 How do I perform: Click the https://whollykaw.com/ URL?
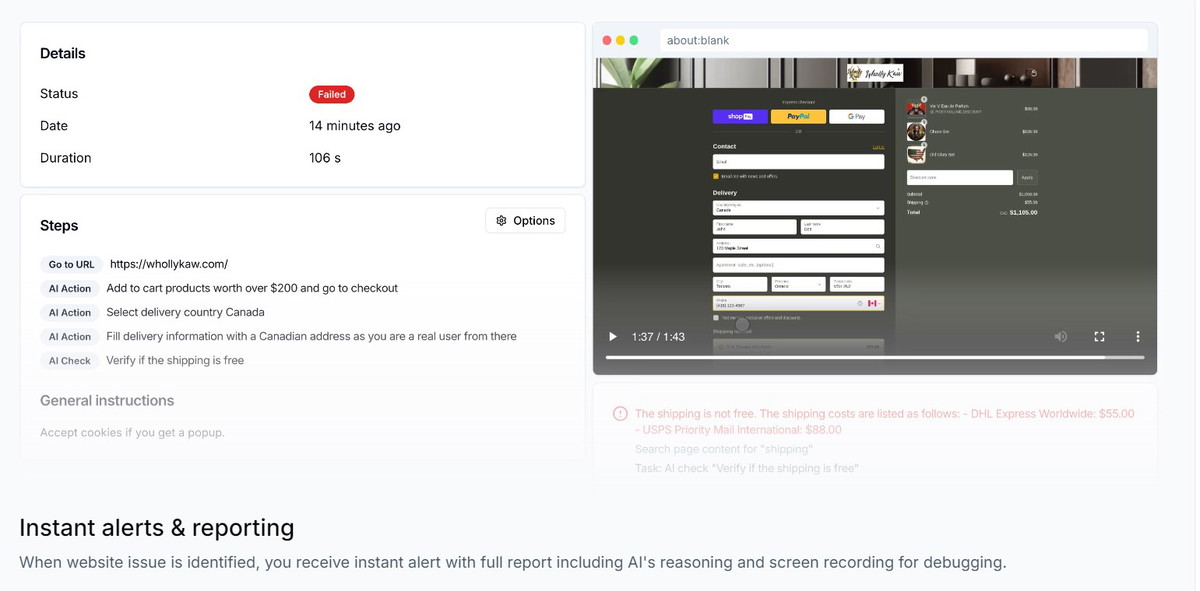(169, 264)
